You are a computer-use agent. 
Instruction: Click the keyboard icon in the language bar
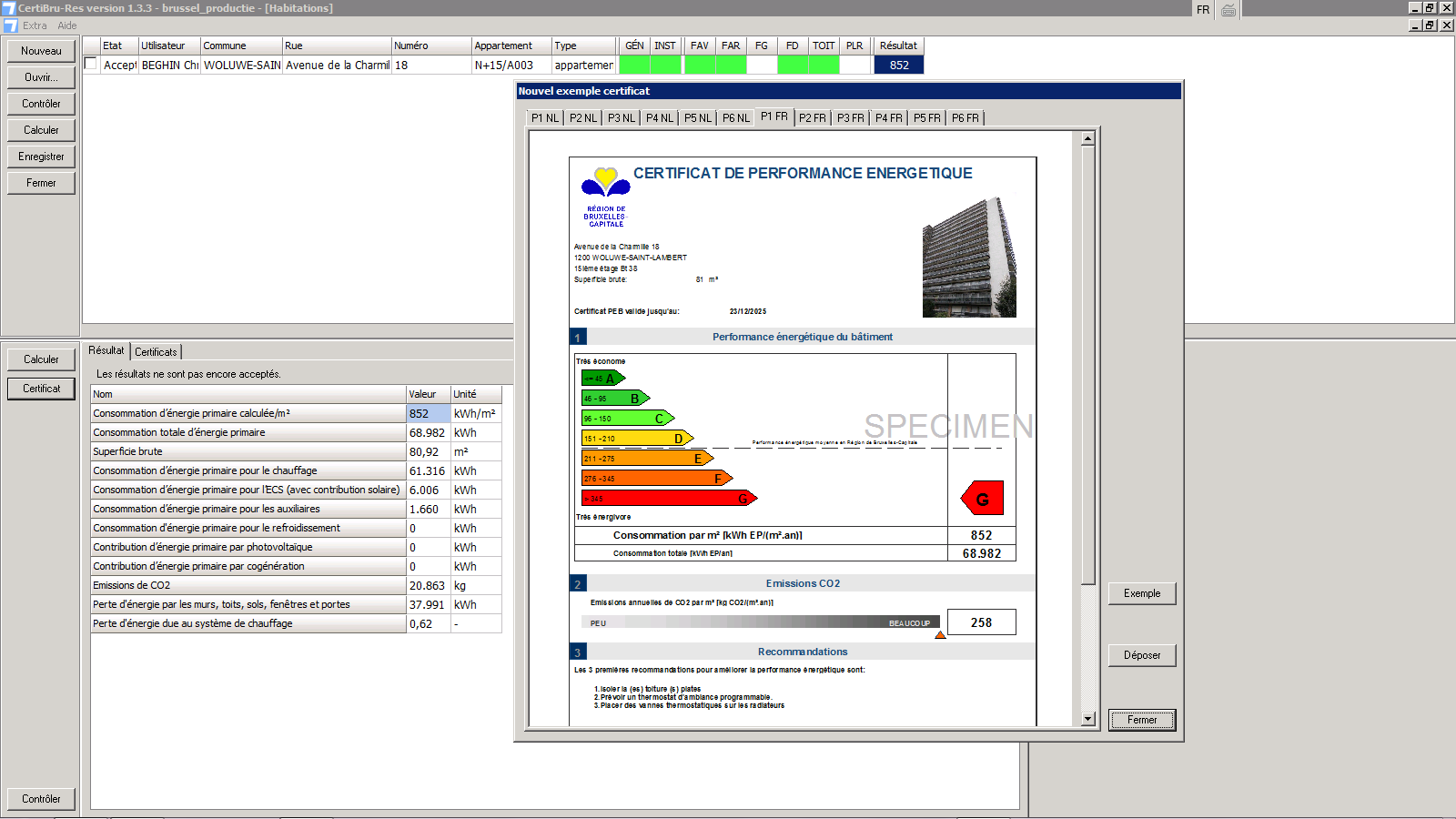click(1228, 10)
